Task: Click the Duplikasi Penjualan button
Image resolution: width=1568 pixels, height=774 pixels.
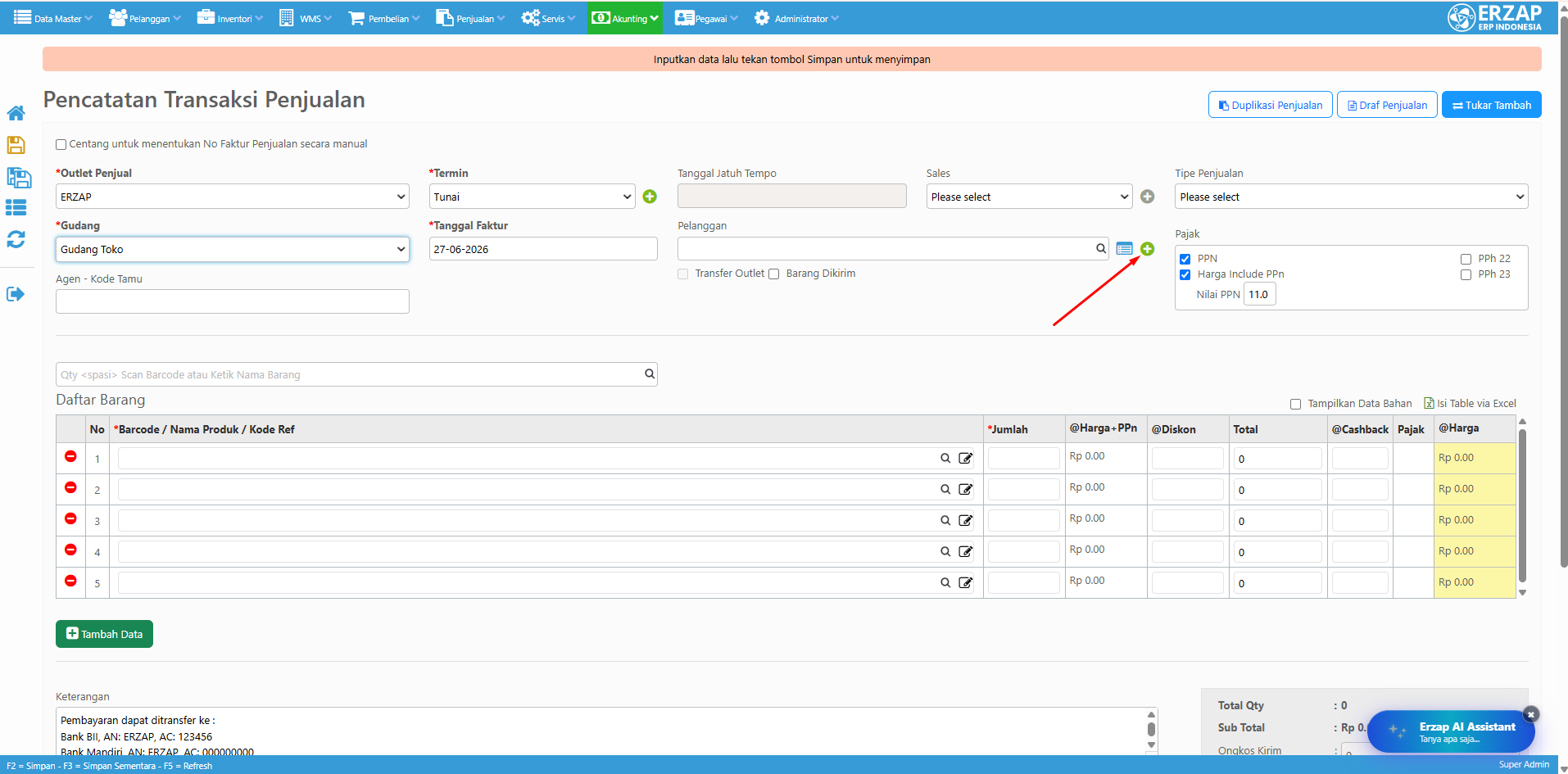Action: 1271,105
